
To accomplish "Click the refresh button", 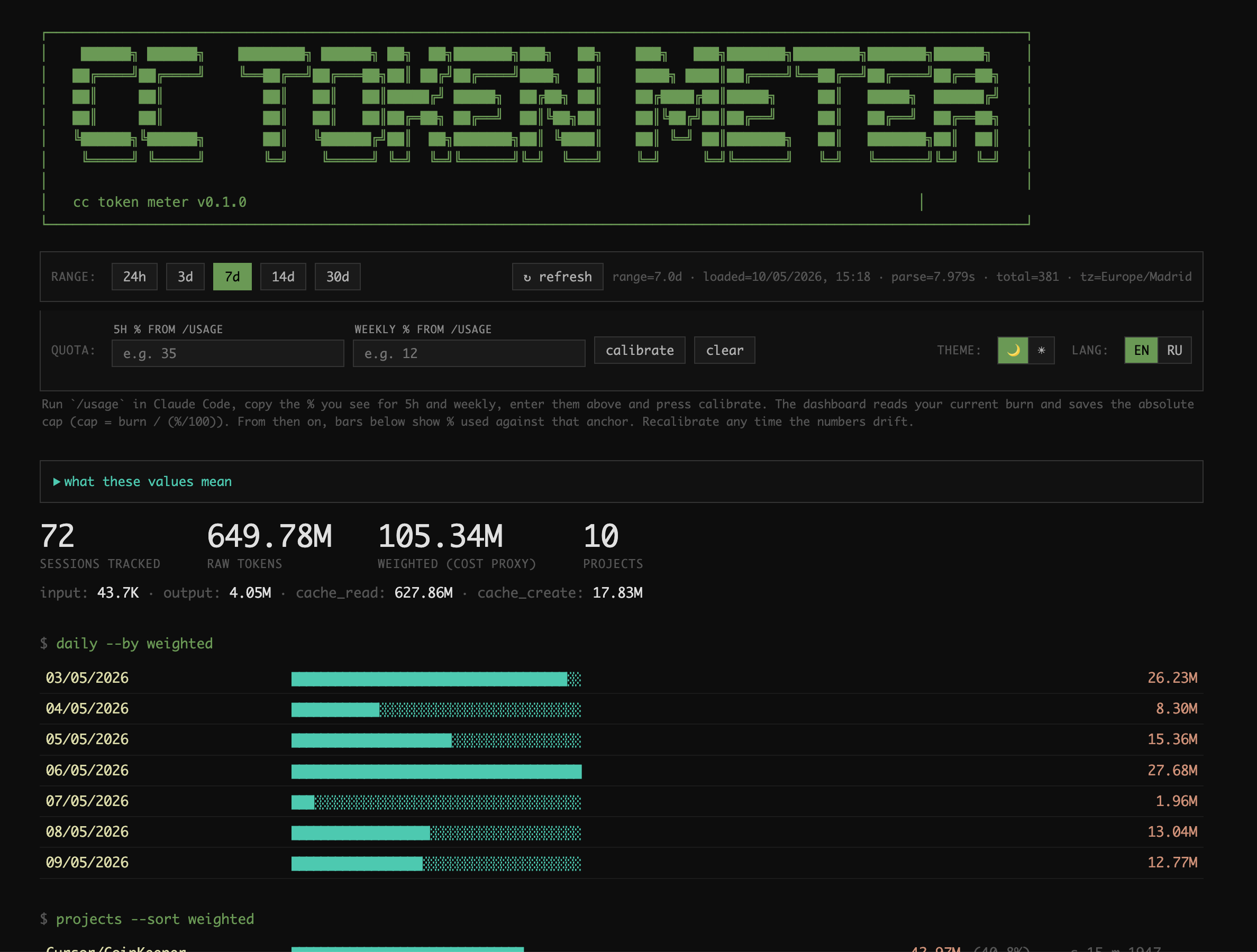I will [558, 277].
